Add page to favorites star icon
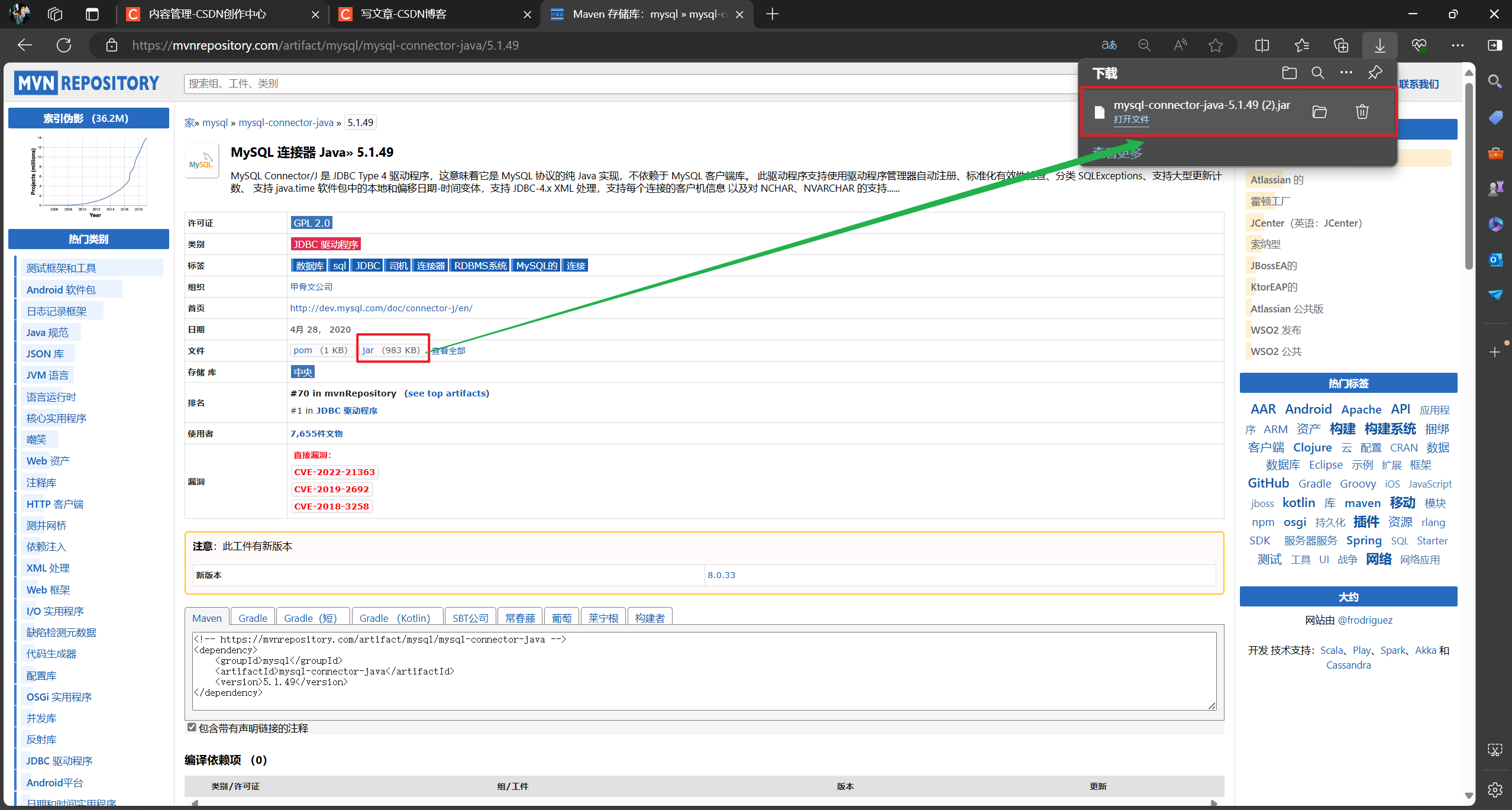This screenshot has height=810, width=1512. 1216,45
